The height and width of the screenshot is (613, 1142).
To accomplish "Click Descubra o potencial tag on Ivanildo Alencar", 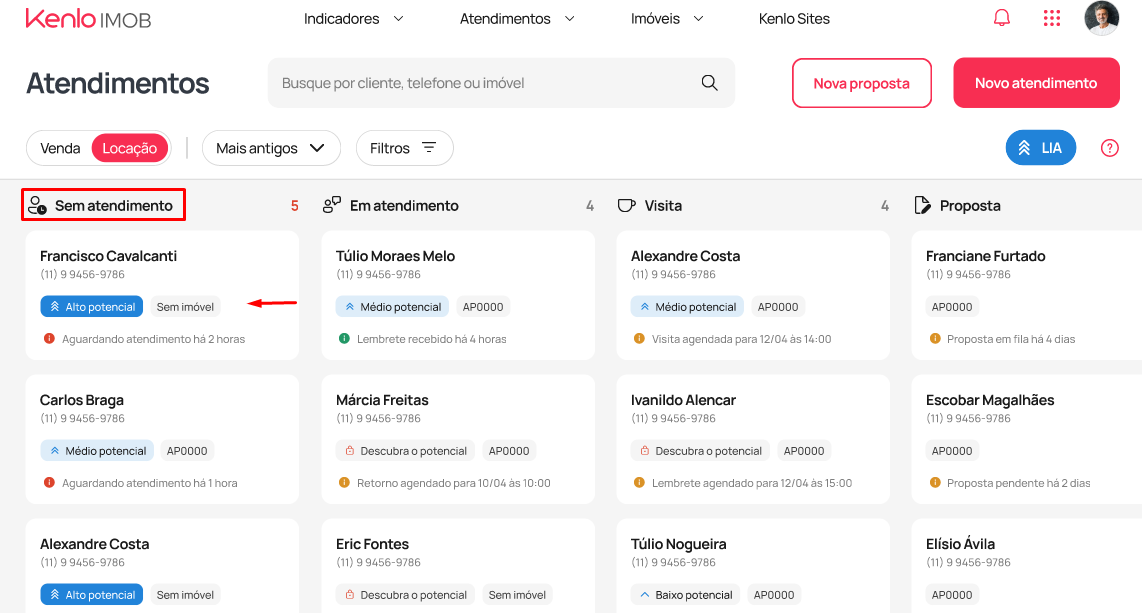I will point(700,451).
